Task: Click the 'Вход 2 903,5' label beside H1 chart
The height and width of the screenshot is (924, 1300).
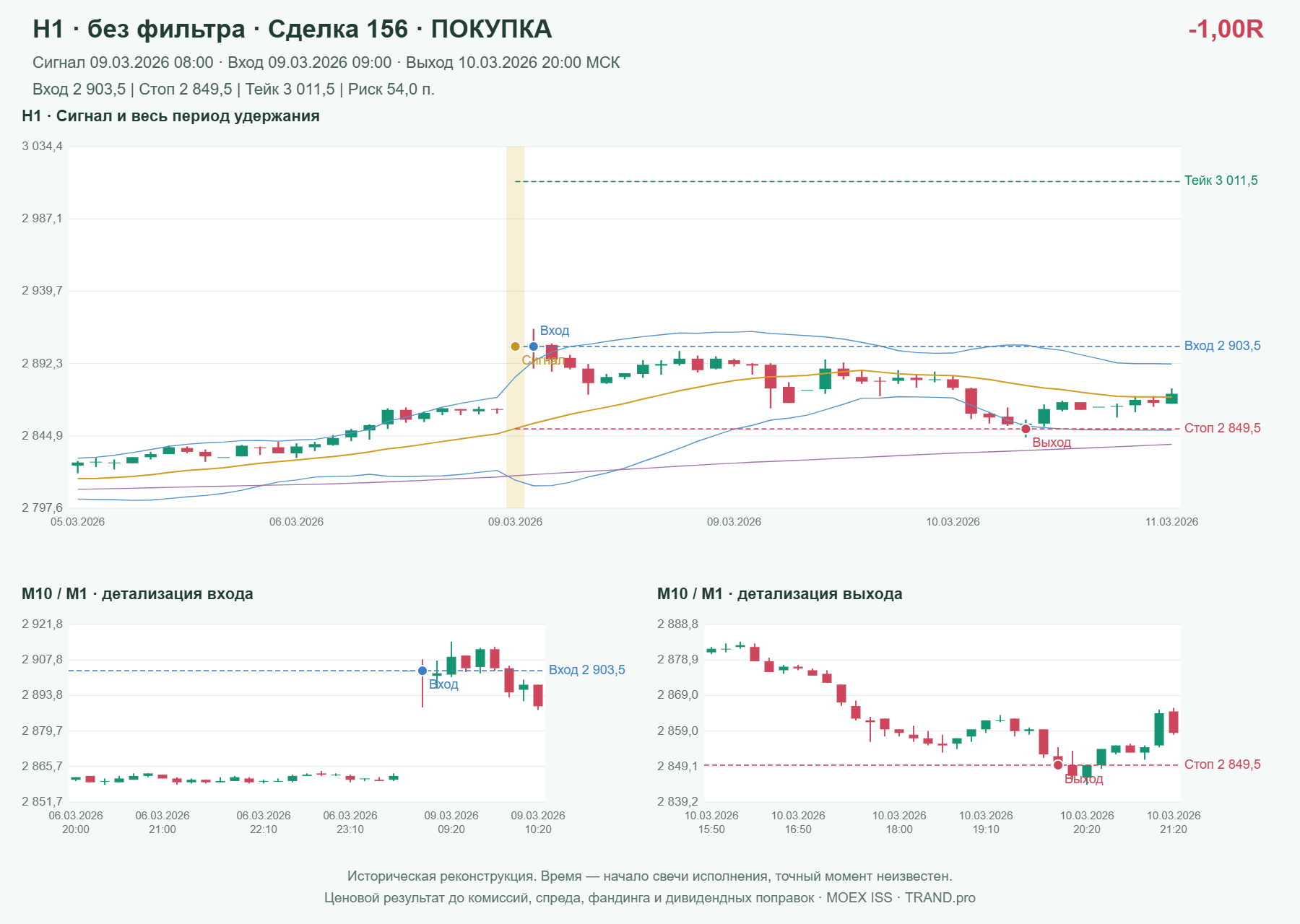Action: [1222, 346]
